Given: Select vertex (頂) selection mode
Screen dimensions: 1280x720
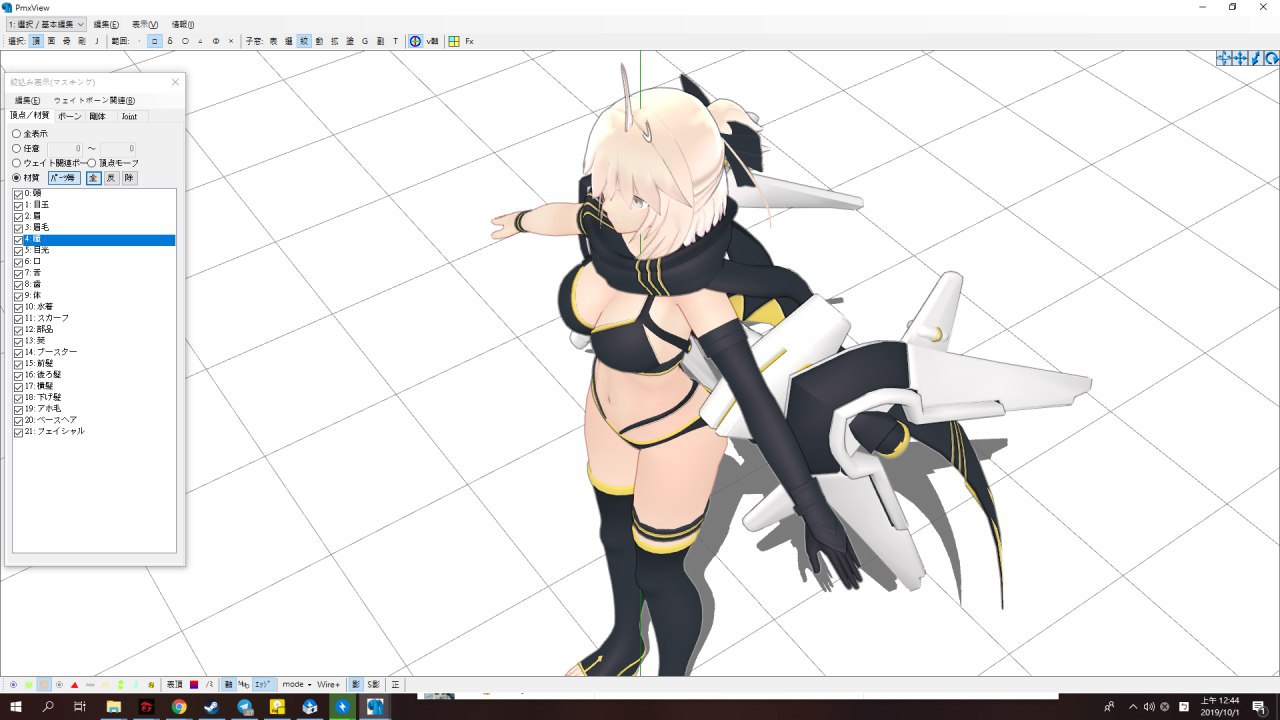Looking at the screenshot, I should 36,41.
